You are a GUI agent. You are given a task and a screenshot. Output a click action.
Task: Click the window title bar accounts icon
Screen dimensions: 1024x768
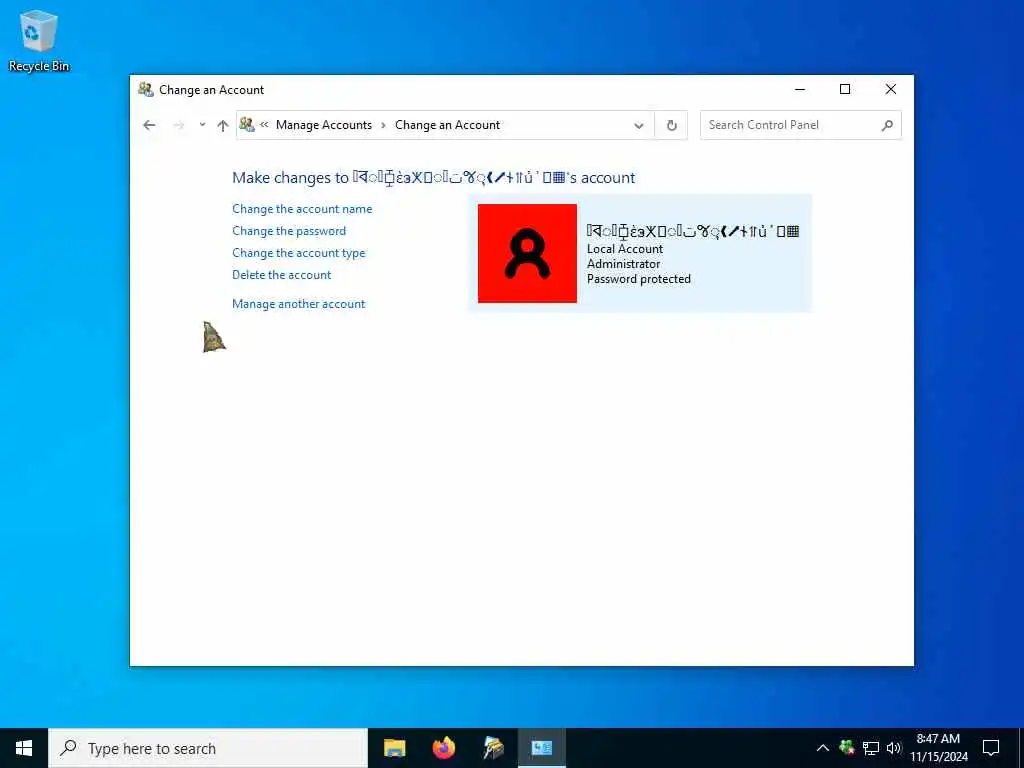[146, 89]
